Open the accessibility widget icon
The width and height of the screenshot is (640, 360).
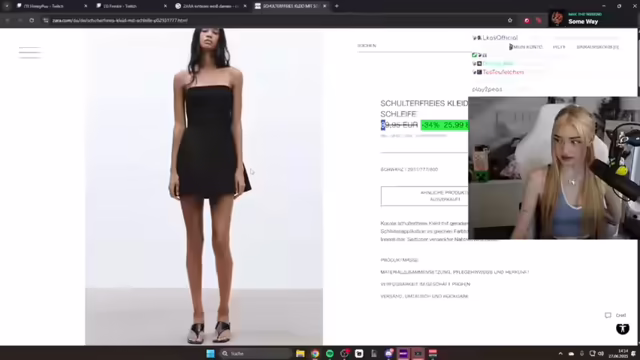[622, 329]
